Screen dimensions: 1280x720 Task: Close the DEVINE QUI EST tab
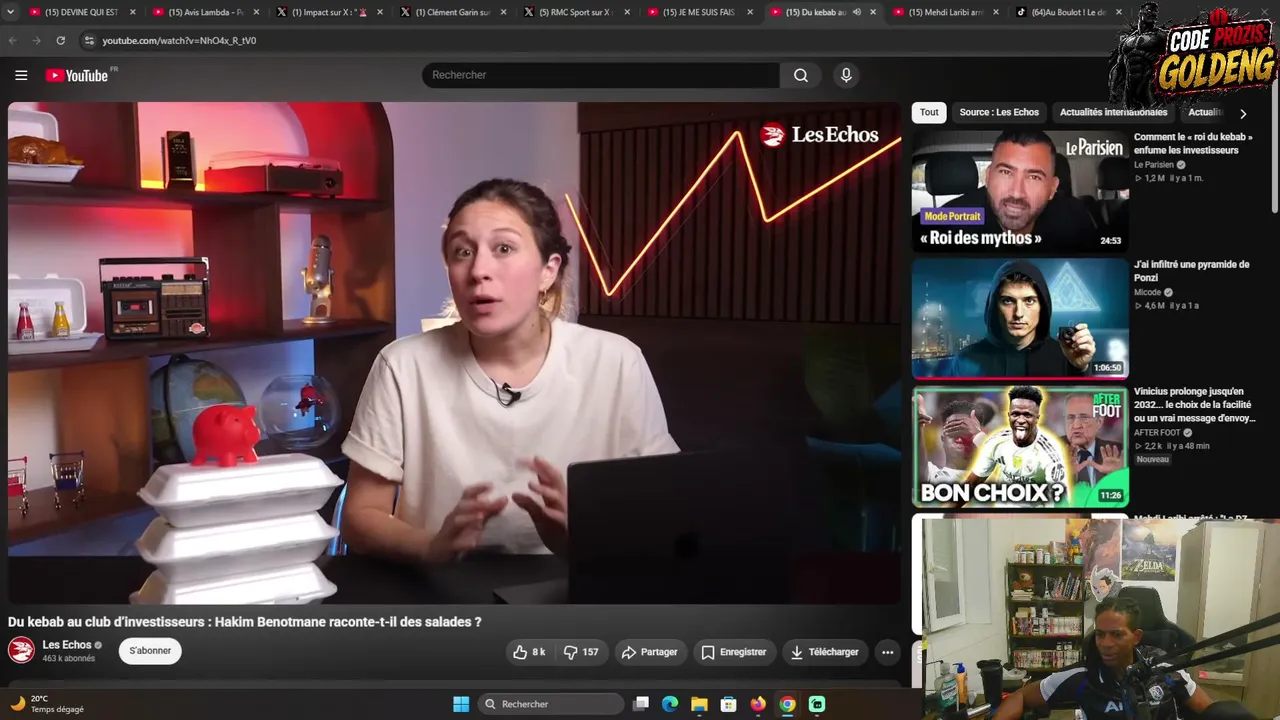(133, 12)
